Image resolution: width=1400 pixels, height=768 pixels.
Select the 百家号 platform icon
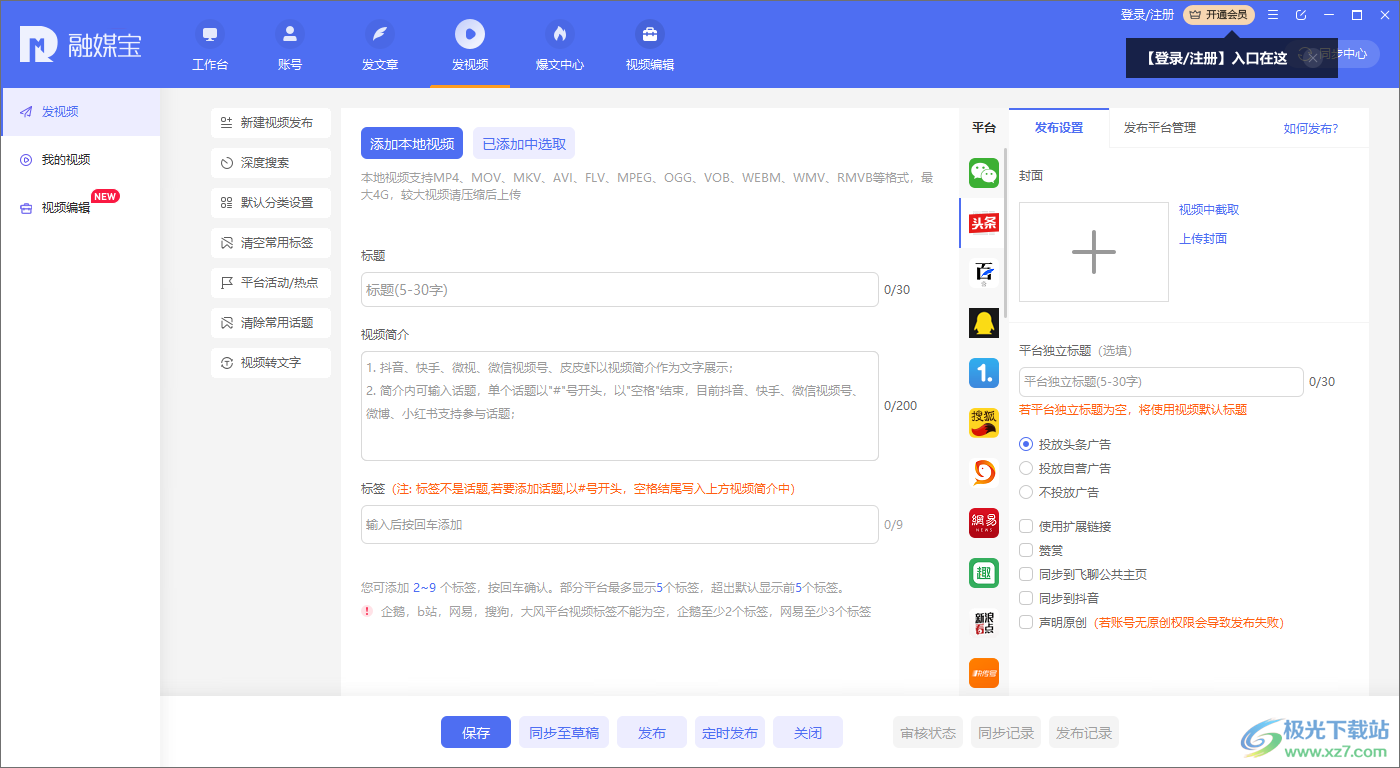[984, 273]
